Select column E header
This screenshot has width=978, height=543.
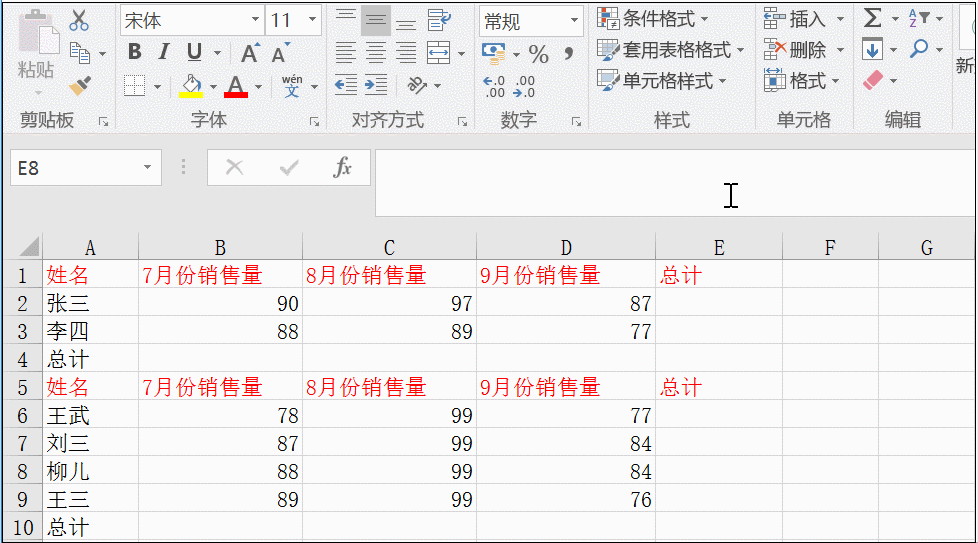(719, 247)
